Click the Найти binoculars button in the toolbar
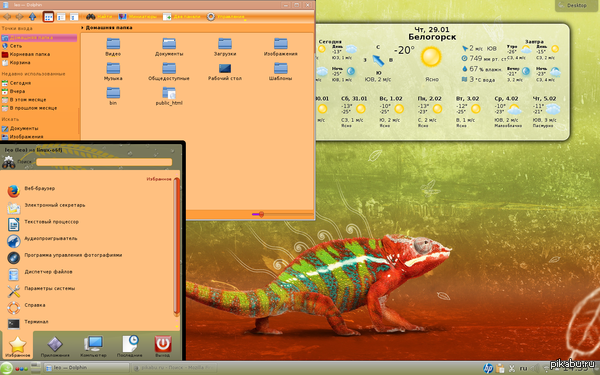 pos(99,17)
